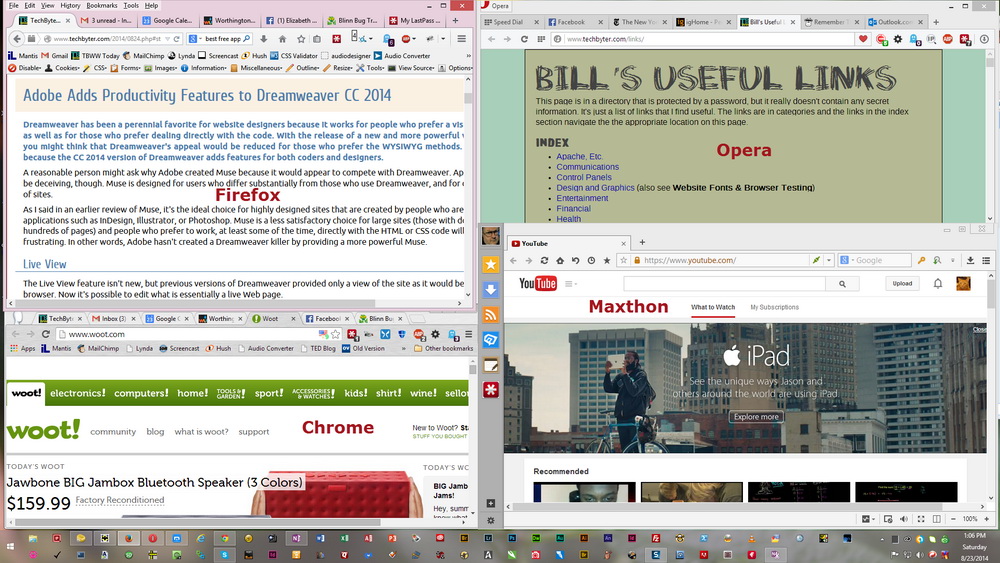1000x563 pixels.
Task: Open Firefox search engine dropdown
Action: (x=195, y=39)
